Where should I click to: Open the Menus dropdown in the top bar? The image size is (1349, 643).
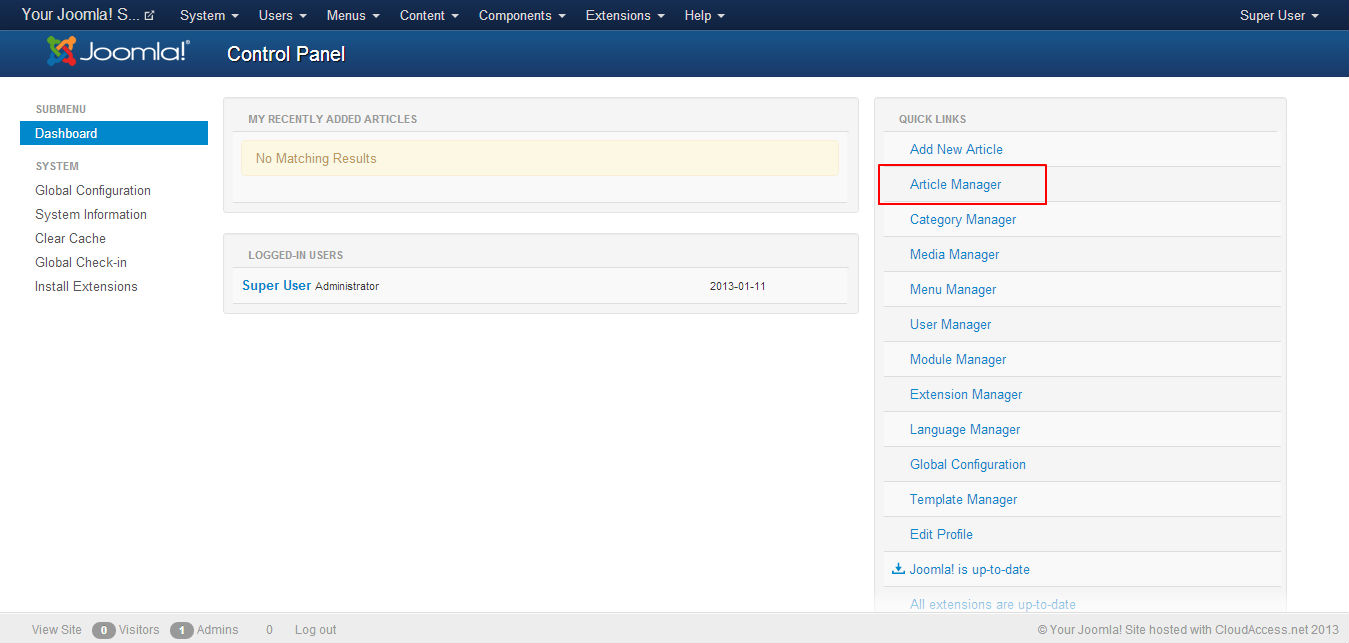[353, 16]
